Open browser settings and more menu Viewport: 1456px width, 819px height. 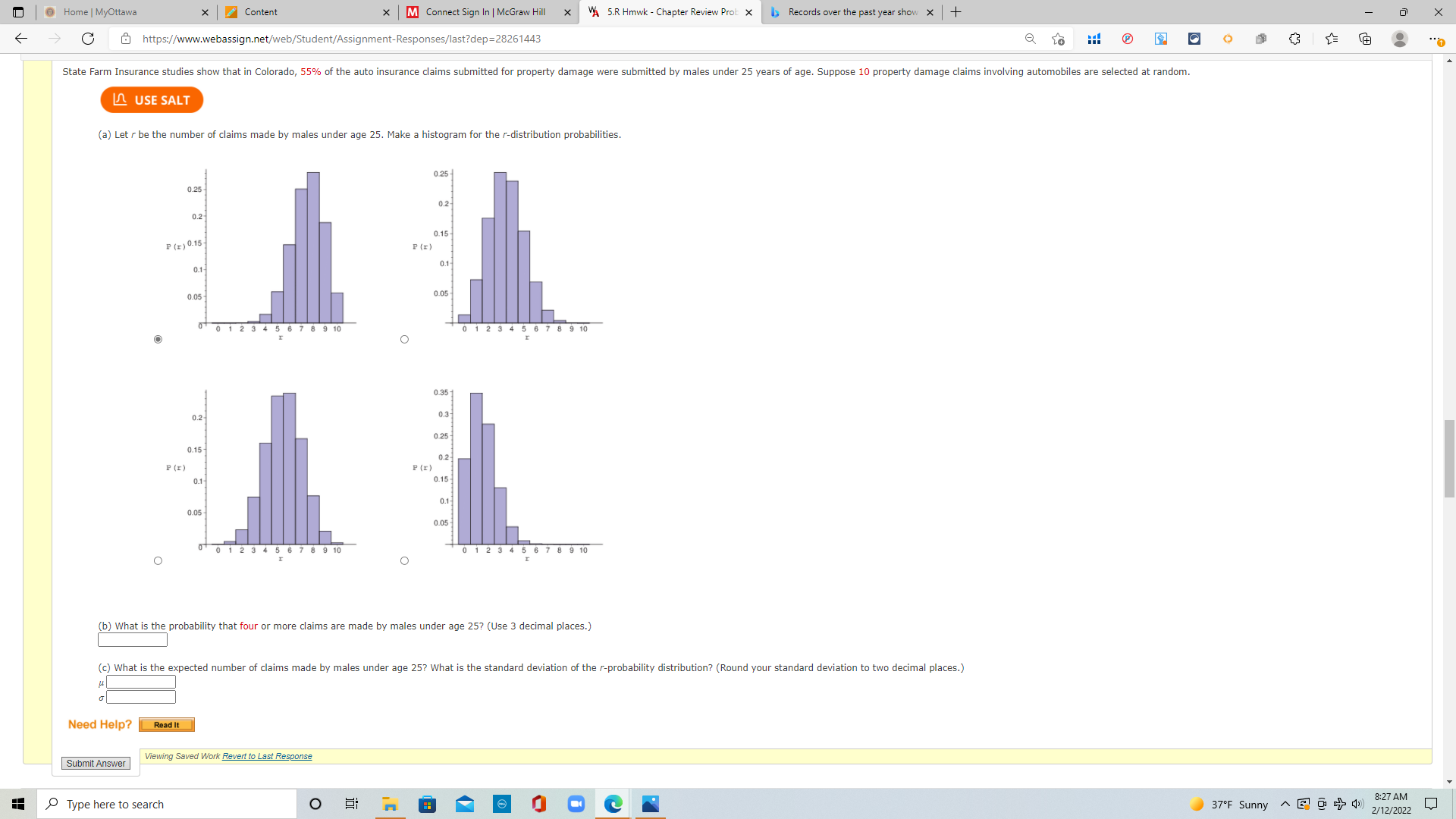[1434, 39]
